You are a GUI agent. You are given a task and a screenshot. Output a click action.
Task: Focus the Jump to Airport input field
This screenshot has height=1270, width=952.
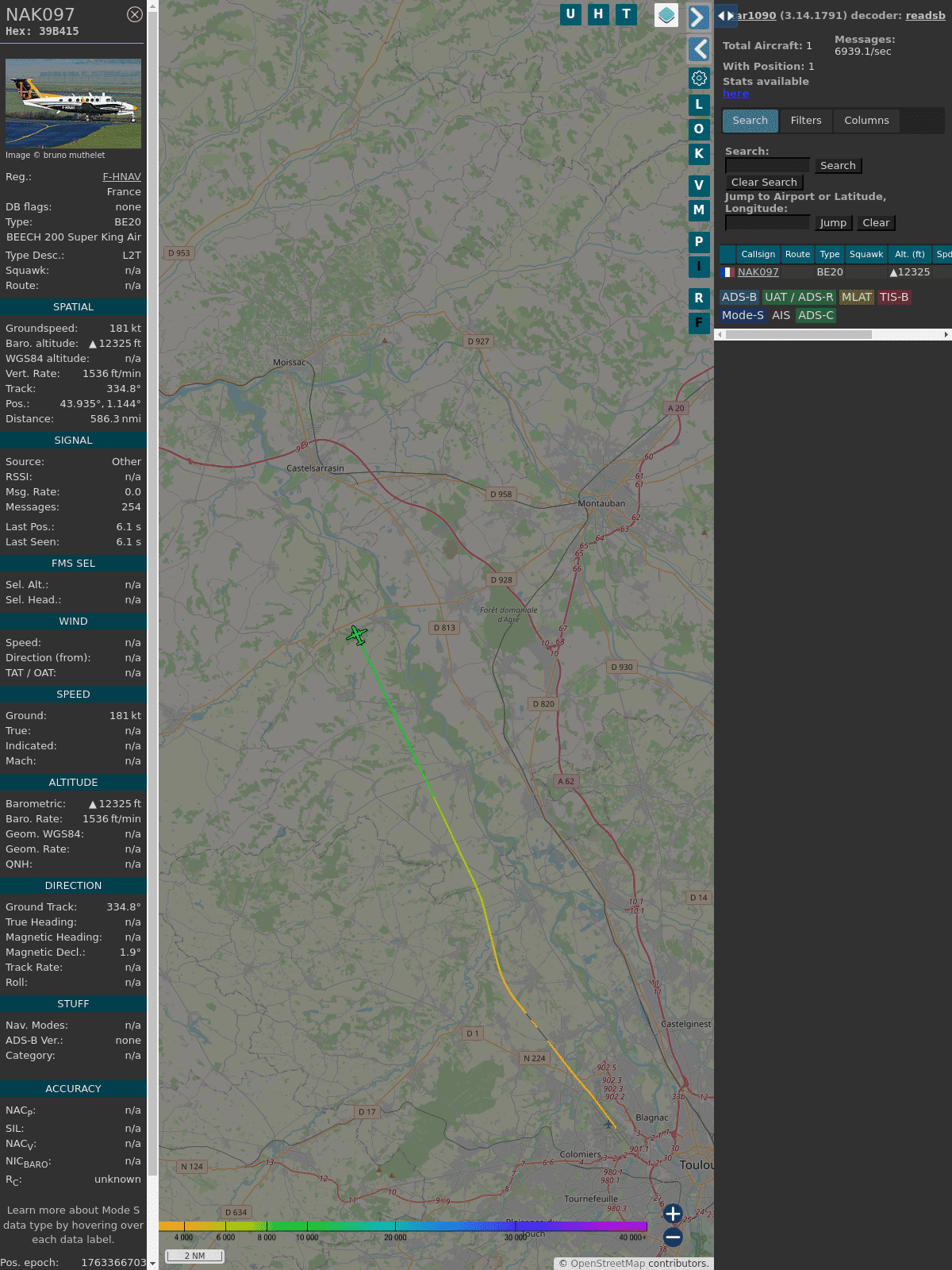tap(767, 223)
